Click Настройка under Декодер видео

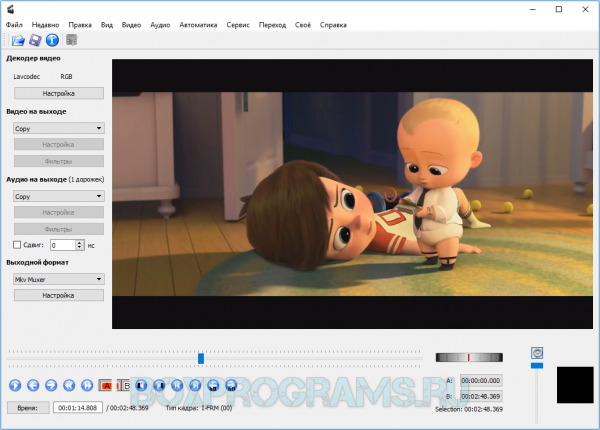point(59,93)
